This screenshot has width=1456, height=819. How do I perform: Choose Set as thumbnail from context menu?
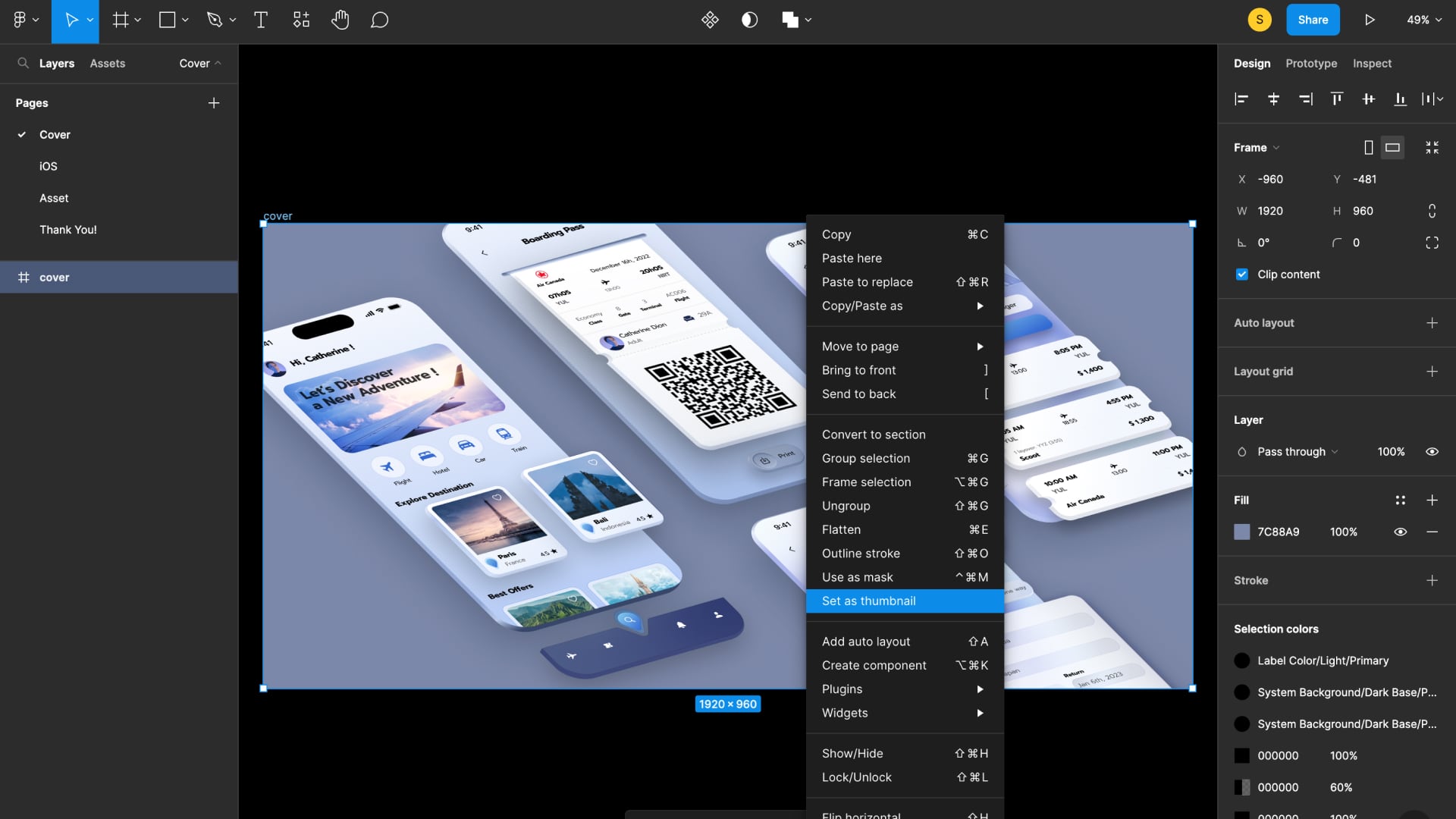click(868, 601)
